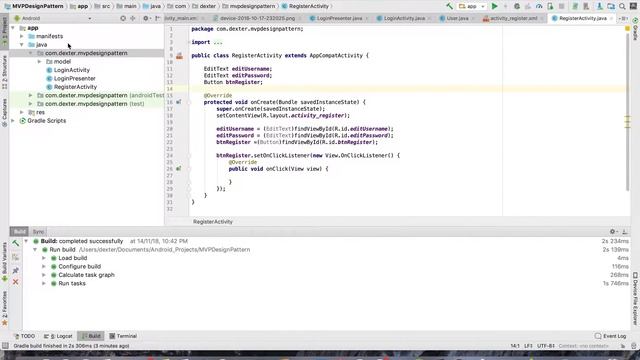
Task: Open the Event Log
Action: [611, 336]
